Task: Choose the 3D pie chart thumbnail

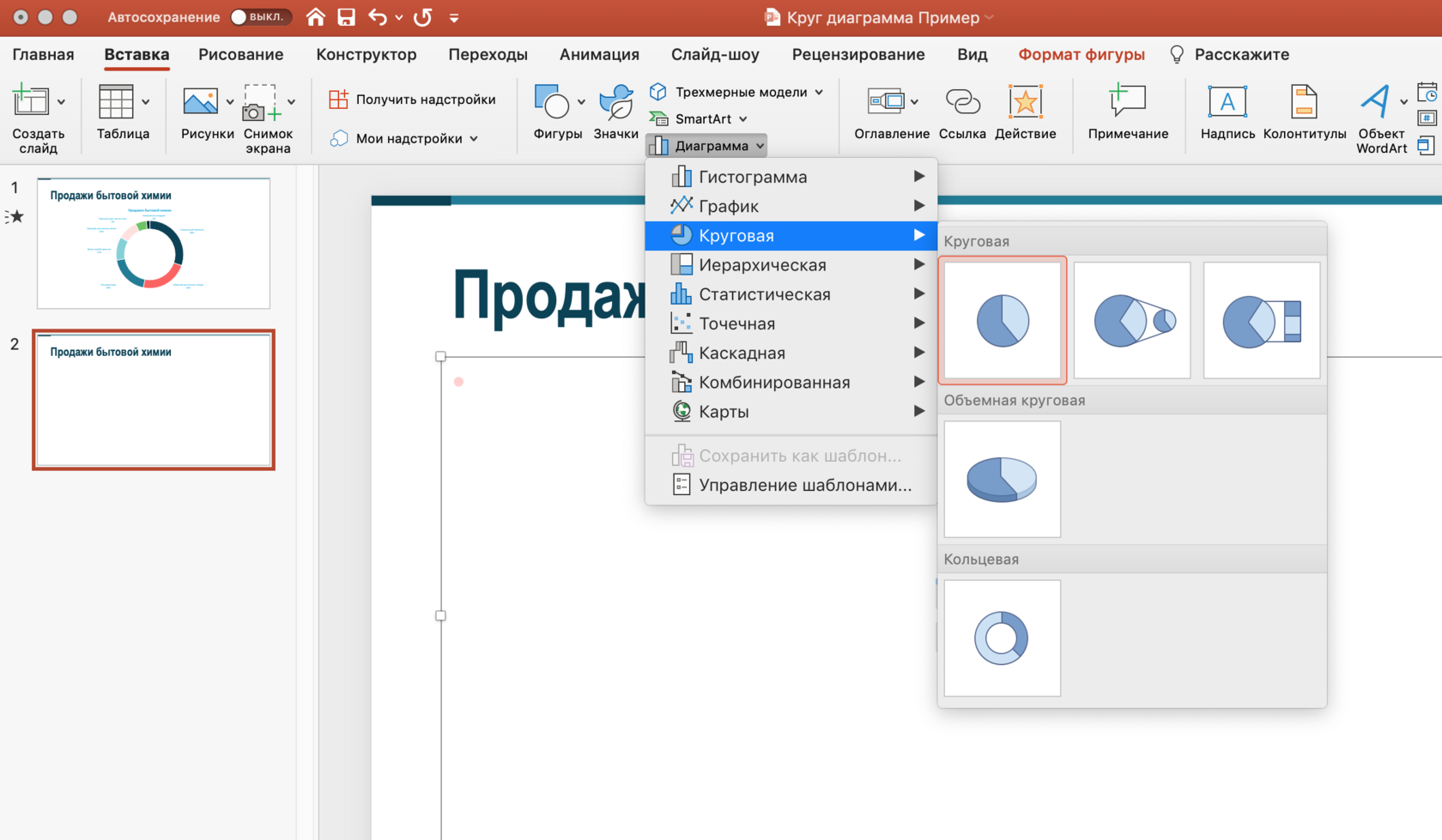Action: [x=1002, y=479]
